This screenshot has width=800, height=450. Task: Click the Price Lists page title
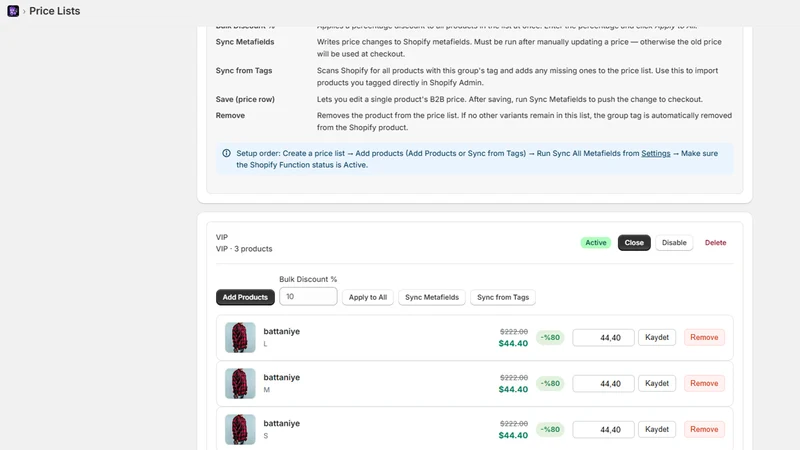point(55,11)
